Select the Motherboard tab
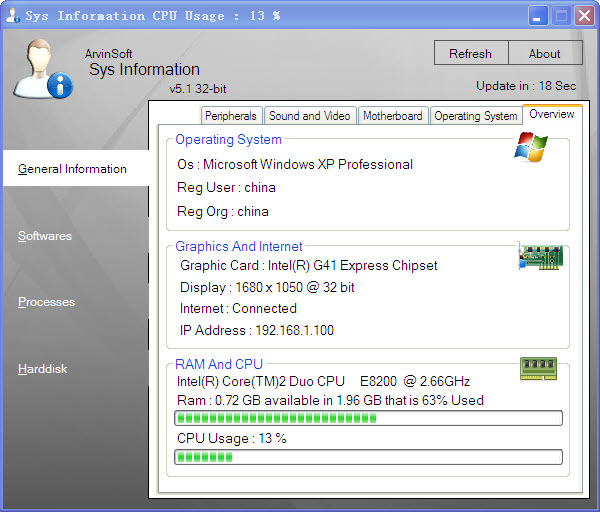600x512 pixels. pos(393,116)
